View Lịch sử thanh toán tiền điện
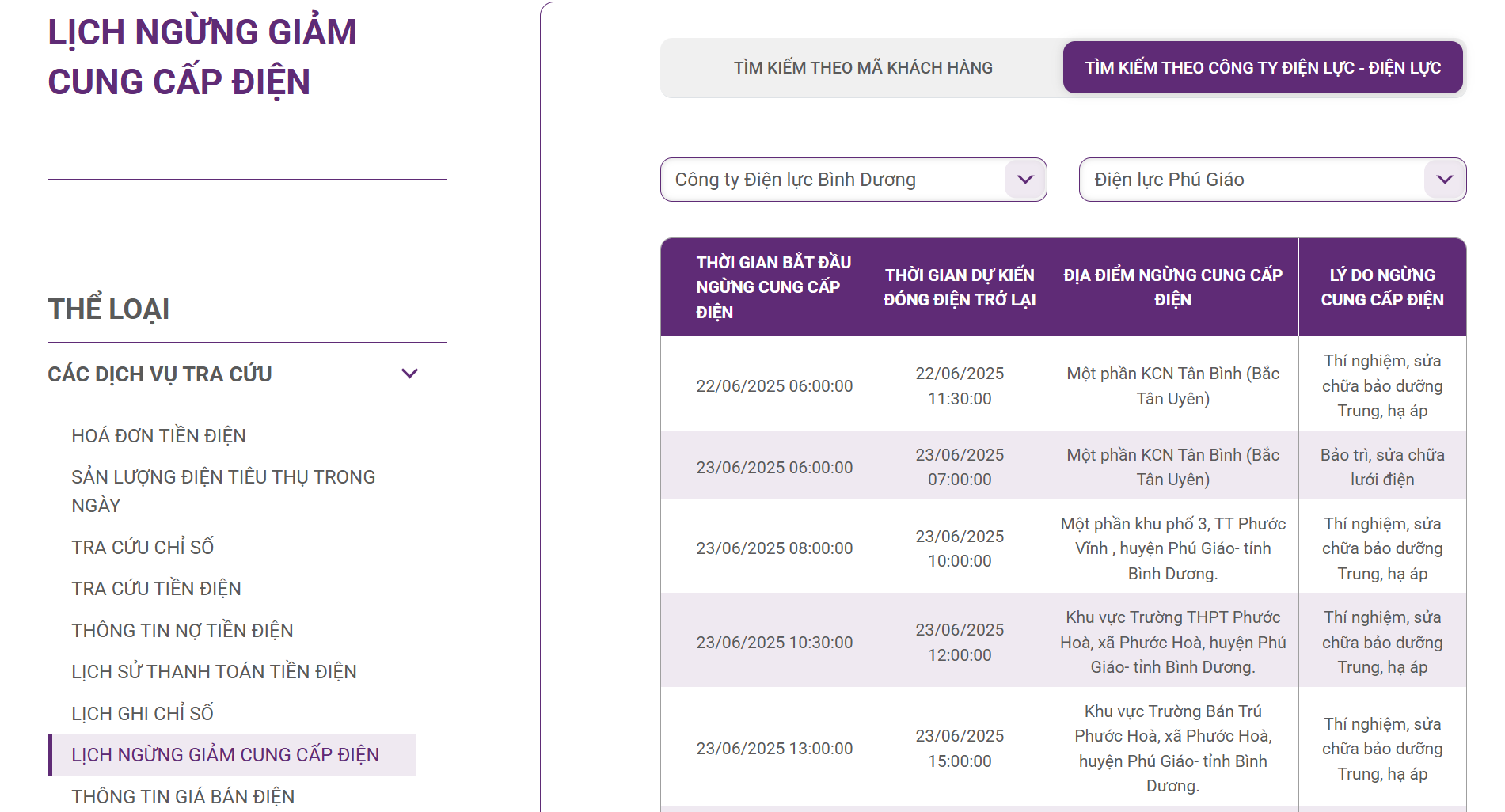The width and height of the screenshot is (1505, 812). (214, 672)
